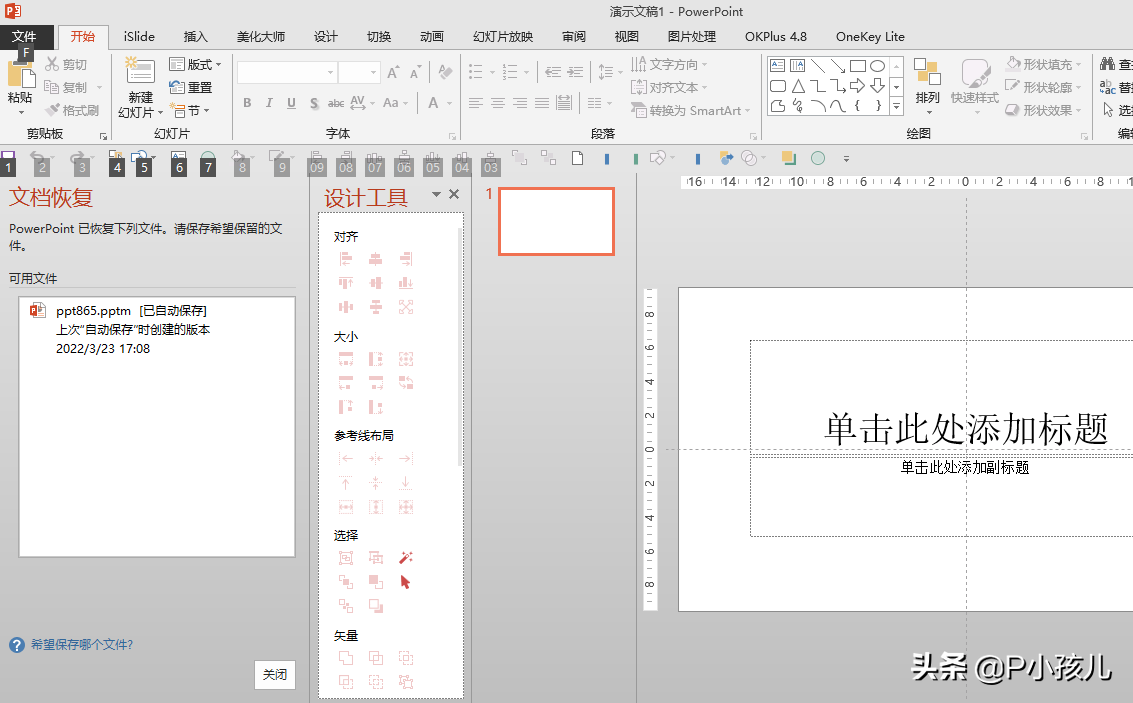Switch to the 动画 (Animations) tab

point(431,37)
